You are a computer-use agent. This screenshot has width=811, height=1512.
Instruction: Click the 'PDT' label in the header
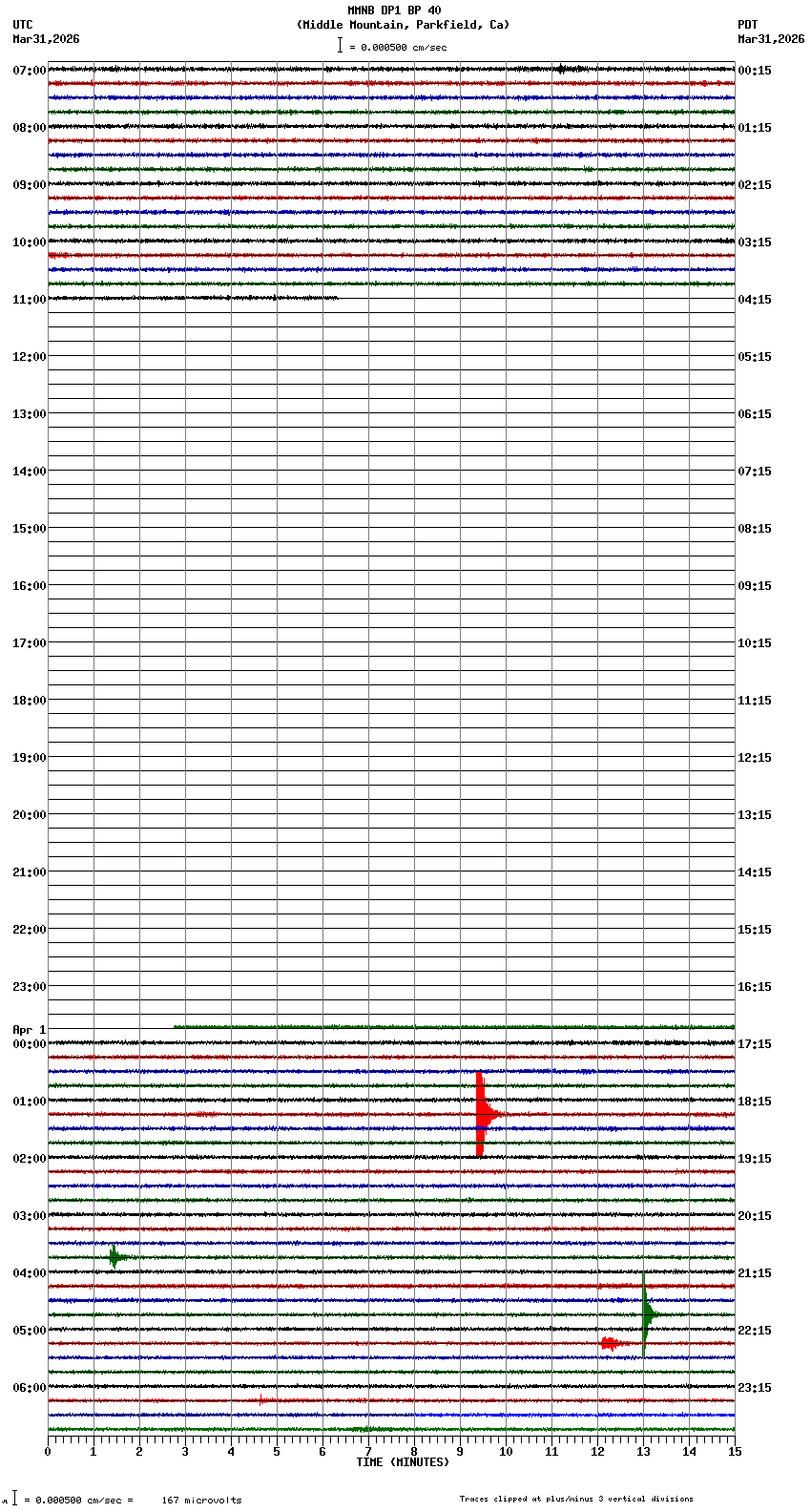pos(747,25)
